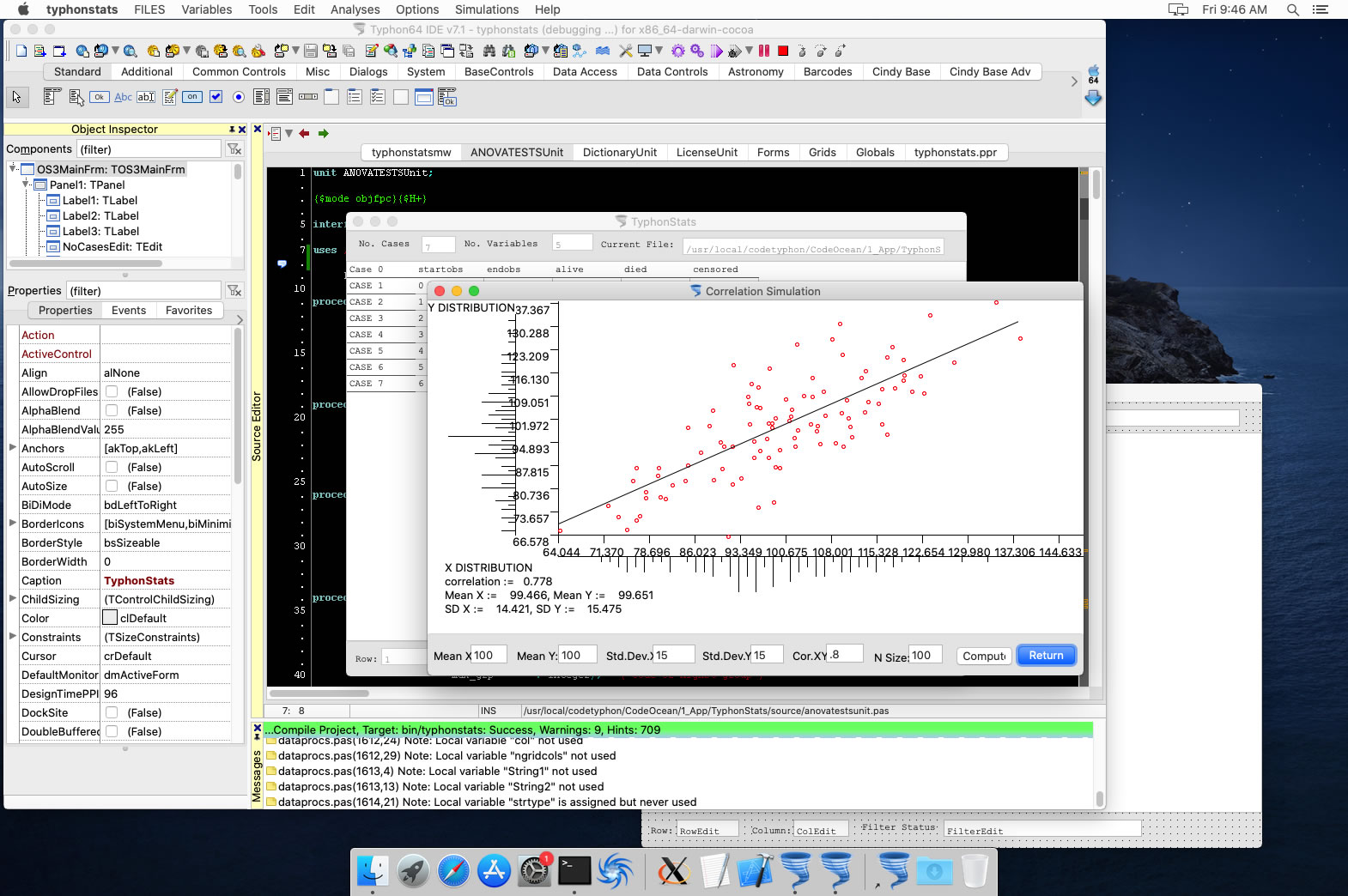Toggle the AllowDropFiles checkbox

pos(112,391)
